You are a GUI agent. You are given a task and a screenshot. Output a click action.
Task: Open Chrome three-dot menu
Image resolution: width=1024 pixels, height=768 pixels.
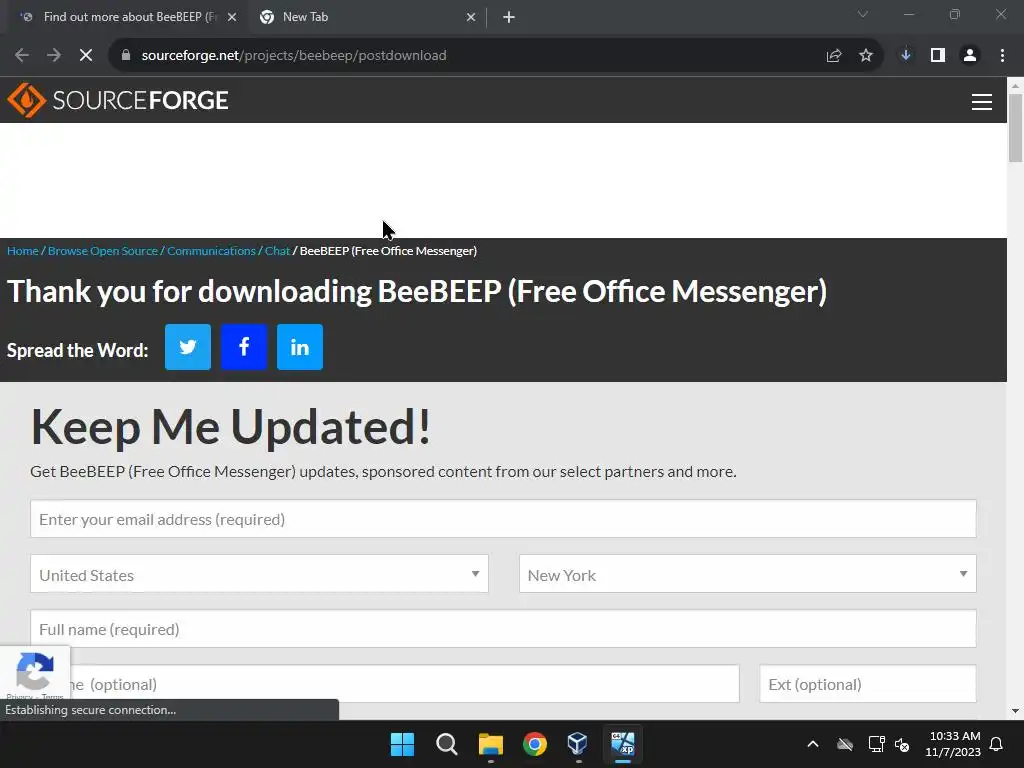point(1002,56)
